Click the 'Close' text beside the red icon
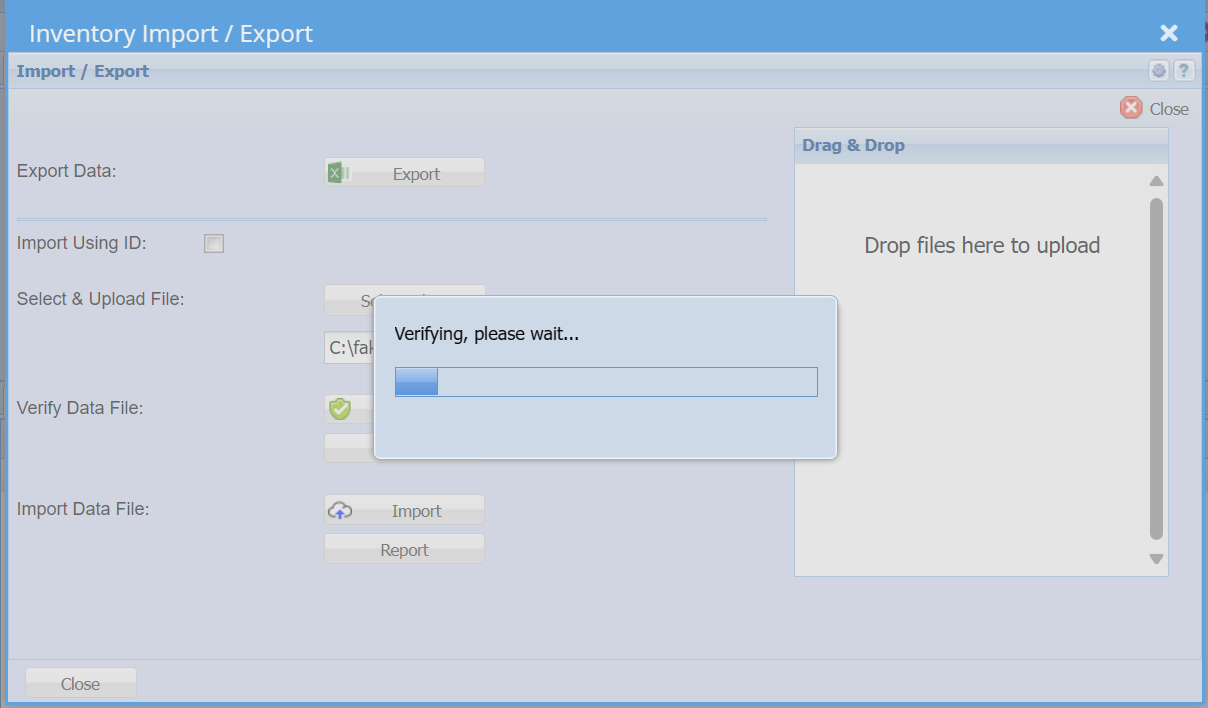The width and height of the screenshot is (1208, 708). click(1169, 109)
